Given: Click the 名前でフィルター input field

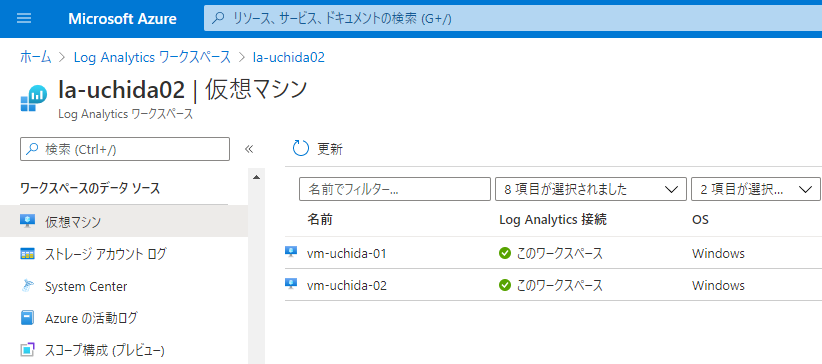Looking at the screenshot, I should tap(395, 189).
